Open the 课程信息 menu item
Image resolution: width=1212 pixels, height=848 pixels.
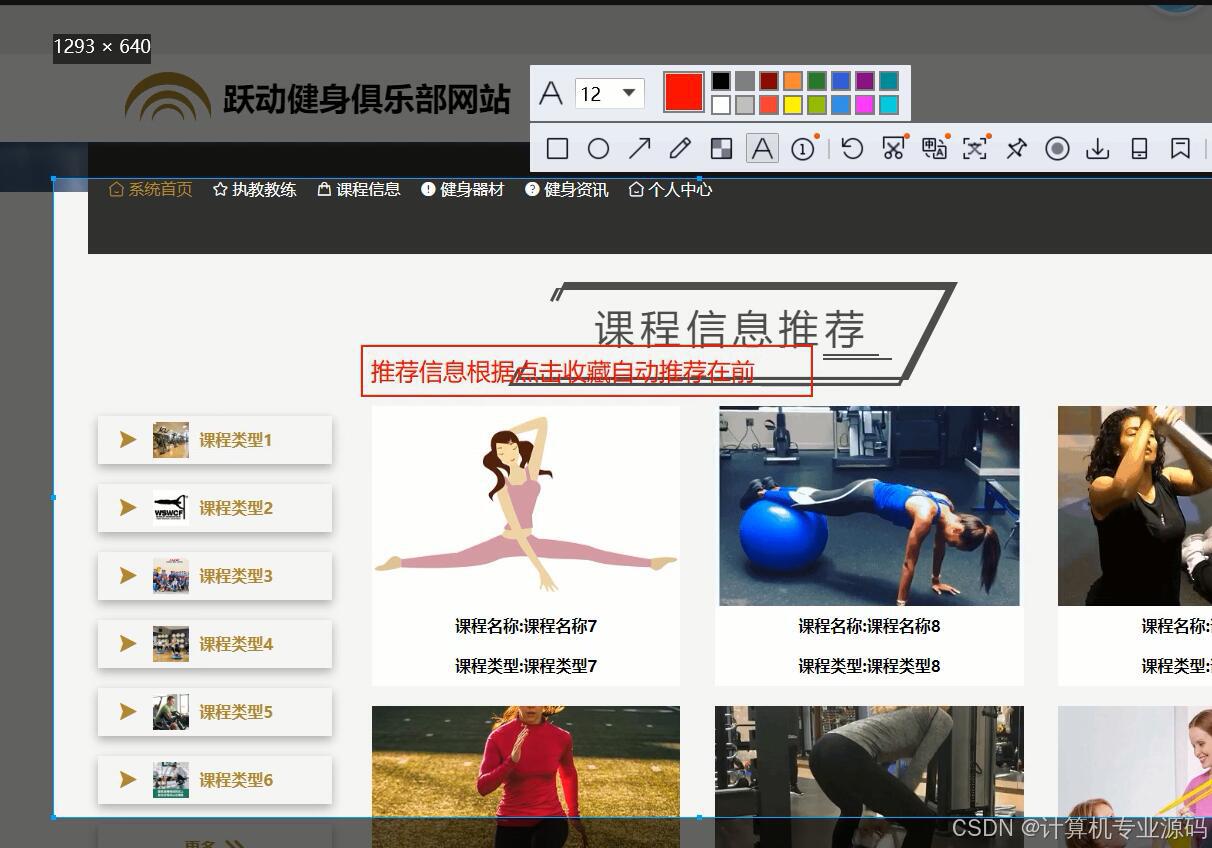[x=359, y=189]
